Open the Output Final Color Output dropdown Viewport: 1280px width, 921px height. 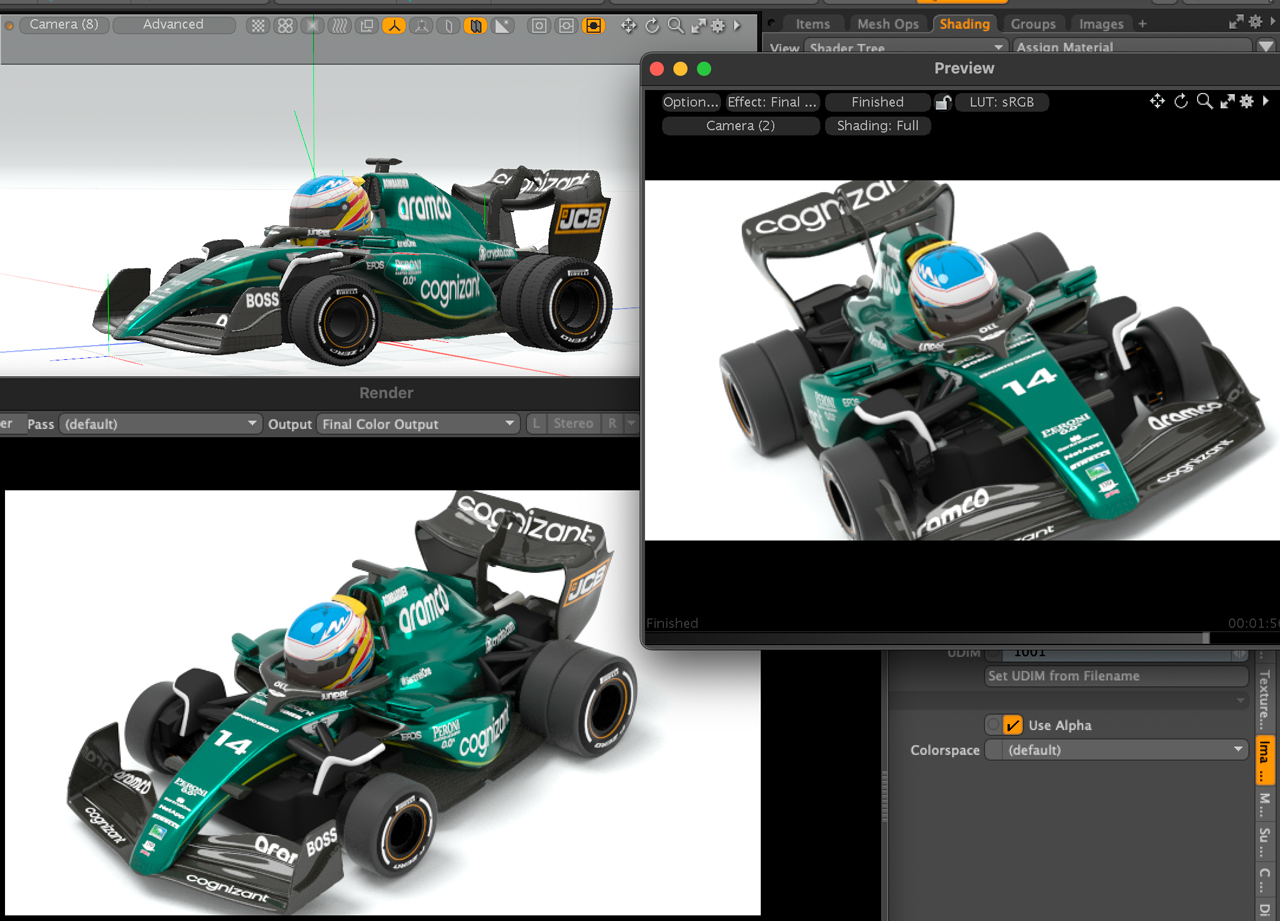(418, 424)
